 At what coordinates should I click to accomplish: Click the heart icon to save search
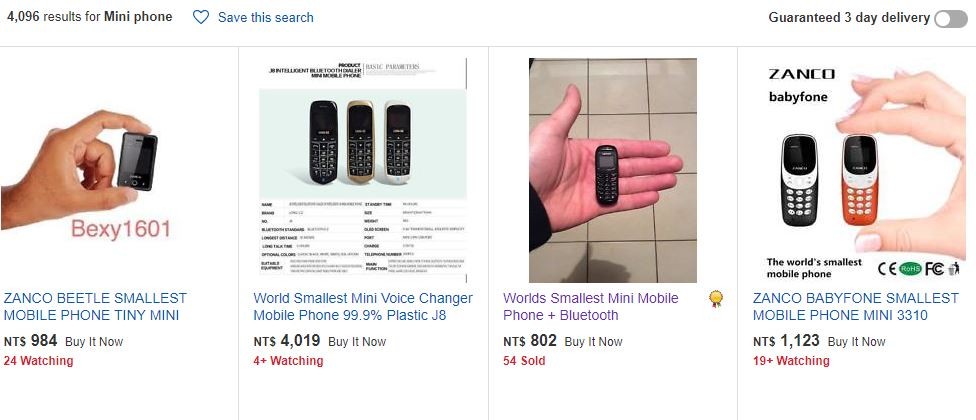tap(201, 17)
